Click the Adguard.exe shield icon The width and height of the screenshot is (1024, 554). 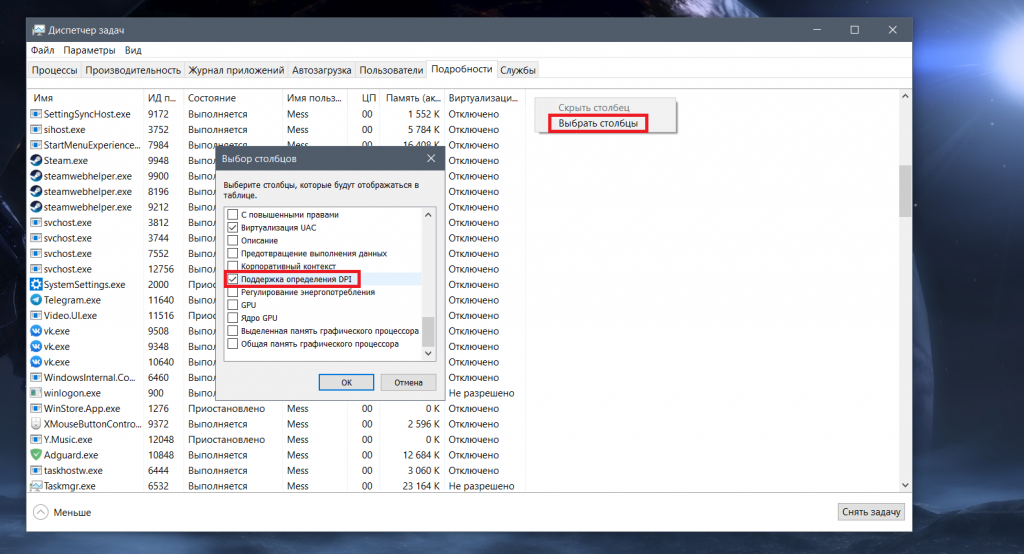click(x=36, y=455)
